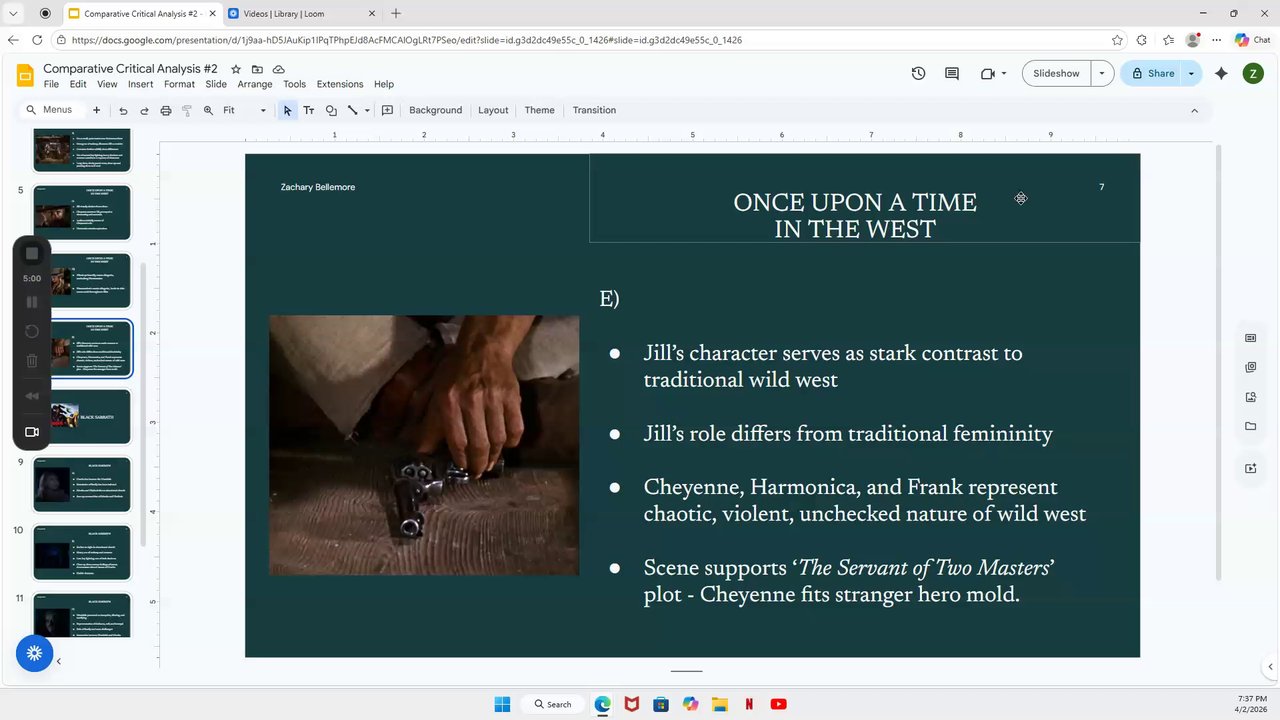Image resolution: width=1280 pixels, height=720 pixels.
Task: Click the New slide plus button
Action: pyautogui.click(x=96, y=110)
